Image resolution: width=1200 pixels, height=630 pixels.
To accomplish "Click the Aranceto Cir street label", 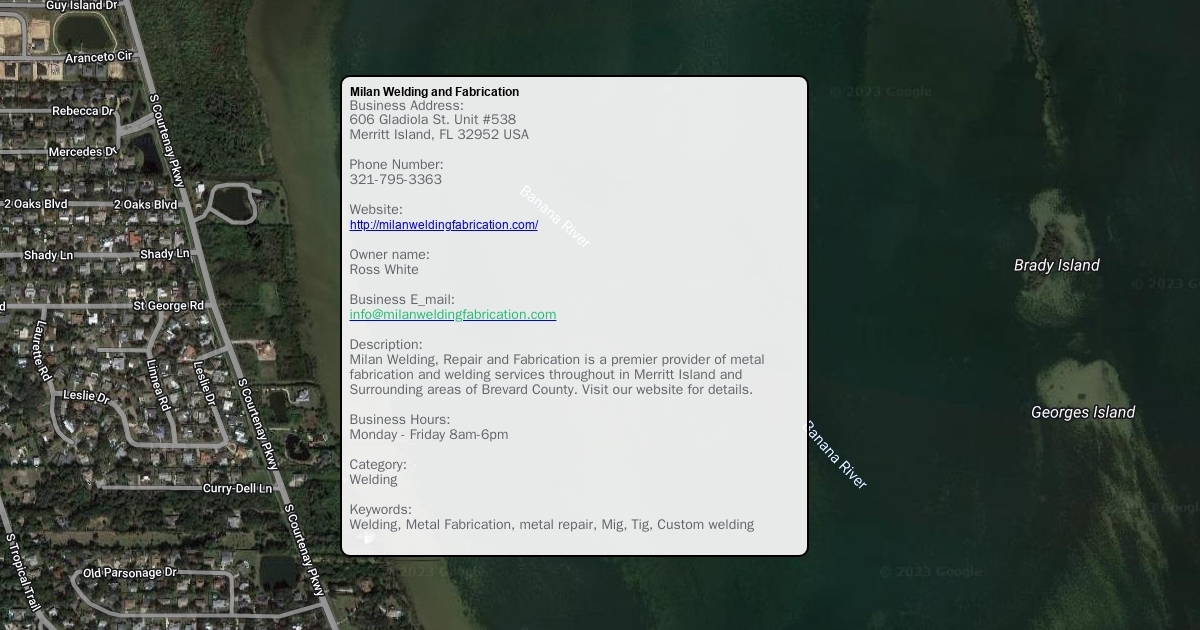I will click(x=99, y=58).
